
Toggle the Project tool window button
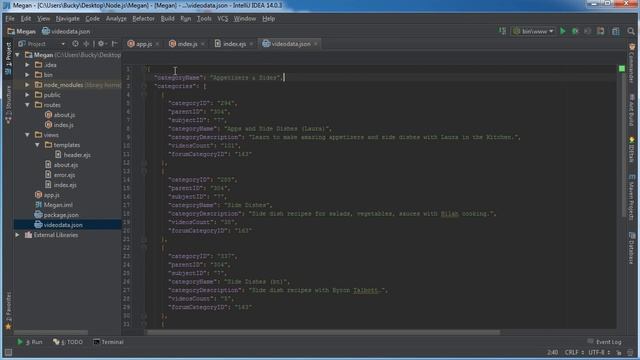click(x=8, y=58)
